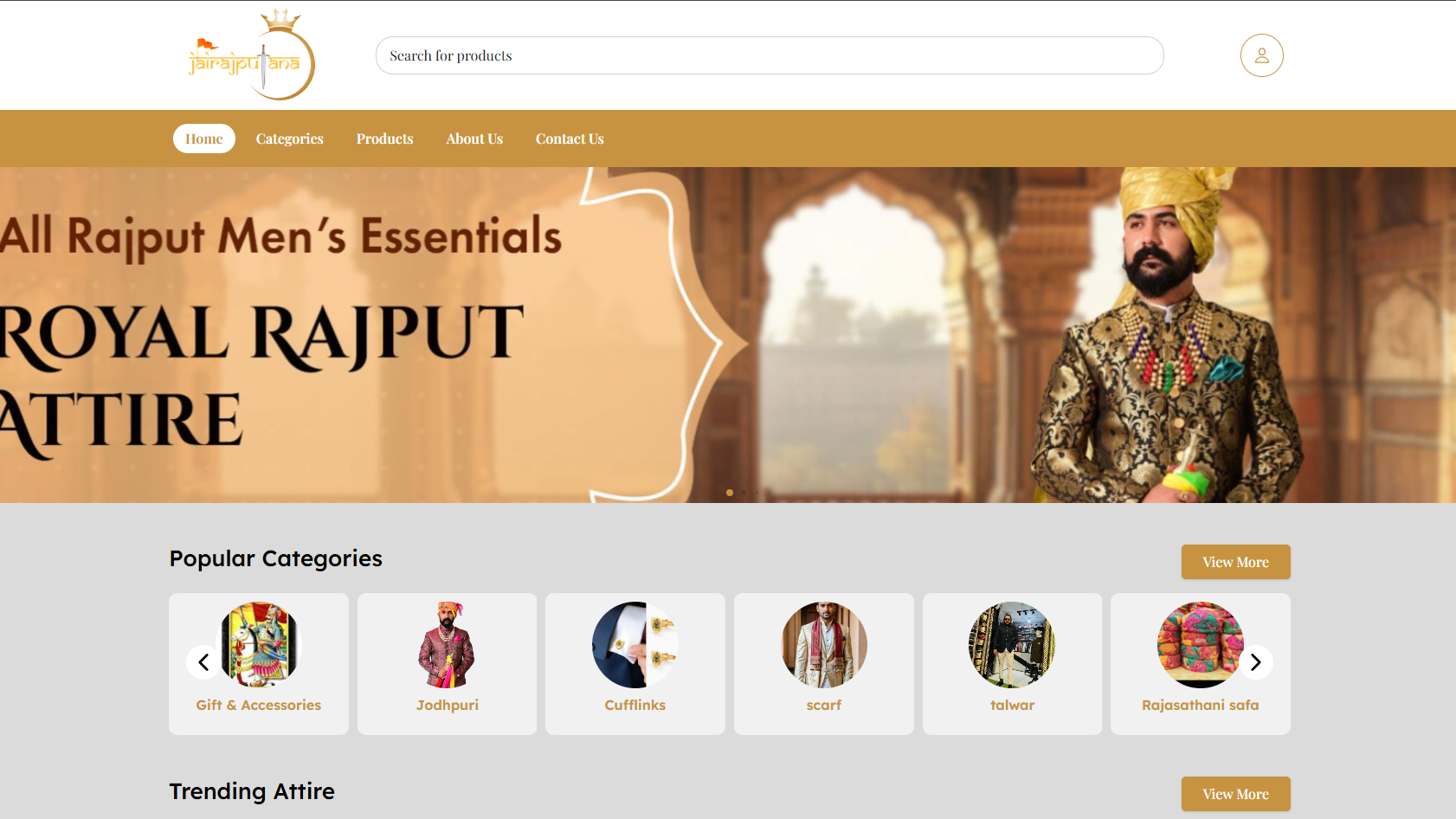
Task: Open the Jodhpuri category image
Action: point(447,645)
